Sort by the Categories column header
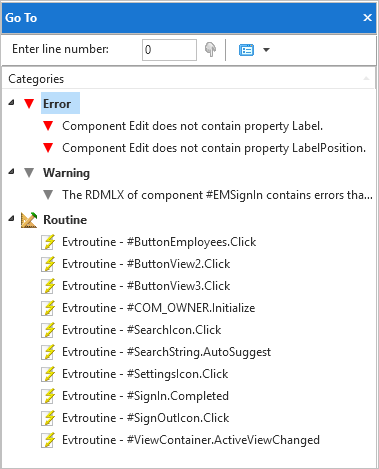The width and height of the screenshot is (379, 469). [x=189, y=79]
